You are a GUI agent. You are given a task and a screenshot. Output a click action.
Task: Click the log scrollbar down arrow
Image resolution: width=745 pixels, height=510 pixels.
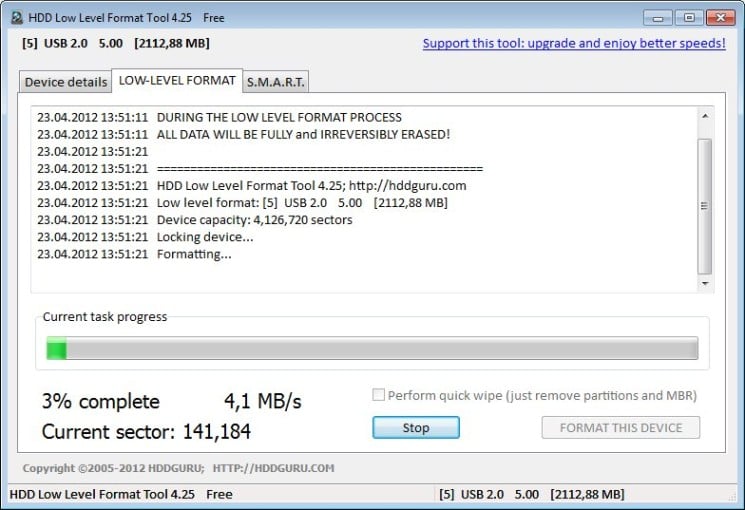(x=705, y=283)
